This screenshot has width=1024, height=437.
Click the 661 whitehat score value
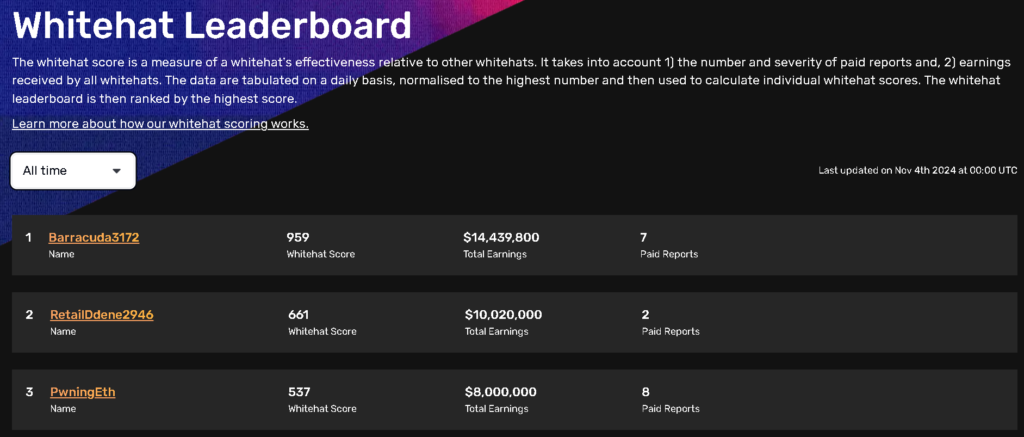click(x=298, y=315)
